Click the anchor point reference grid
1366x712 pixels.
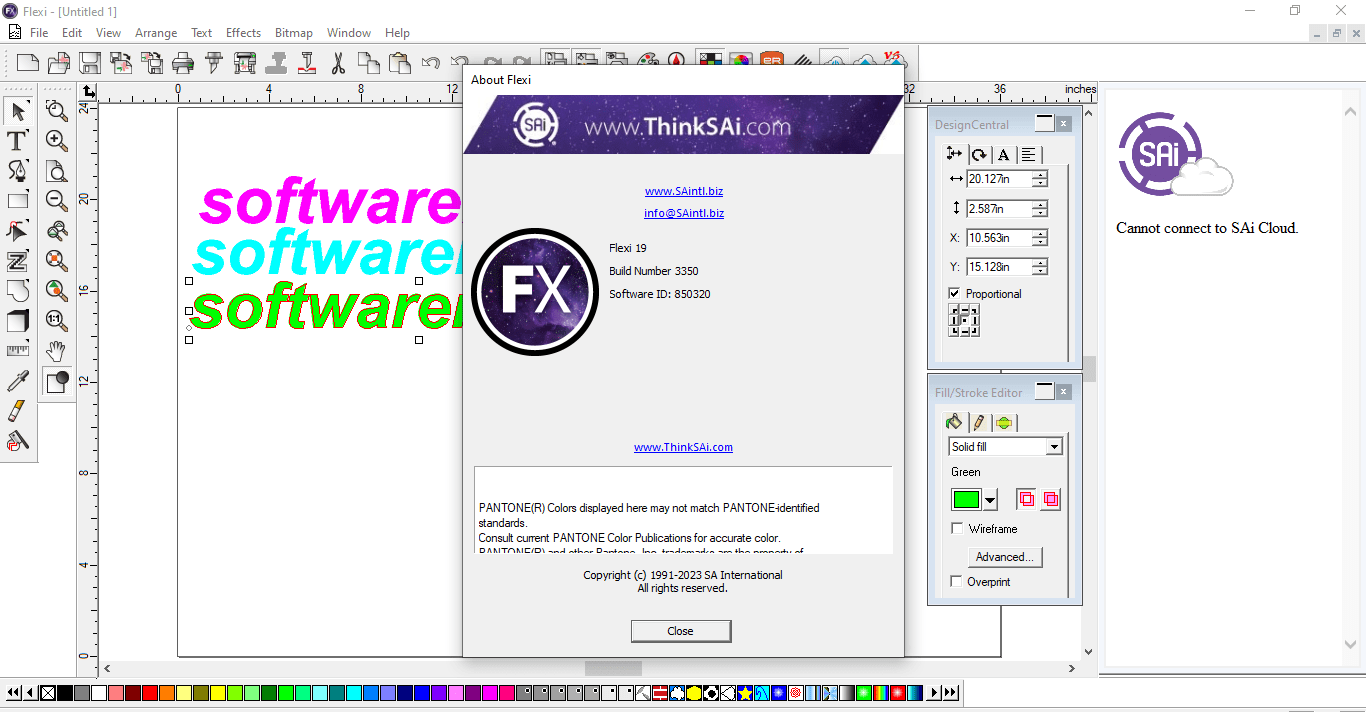point(964,320)
